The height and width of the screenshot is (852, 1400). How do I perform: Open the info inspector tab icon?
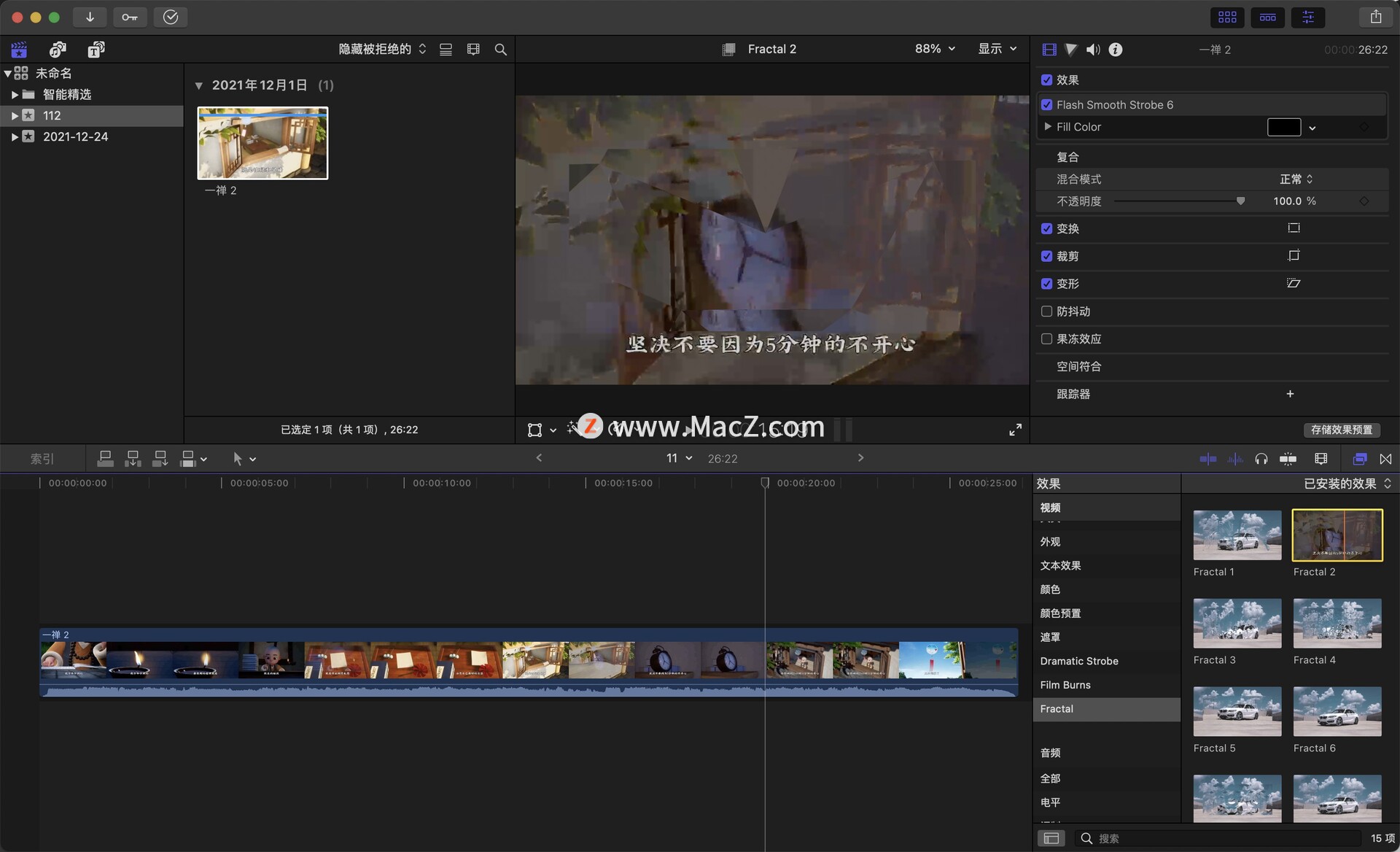click(x=1115, y=50)
